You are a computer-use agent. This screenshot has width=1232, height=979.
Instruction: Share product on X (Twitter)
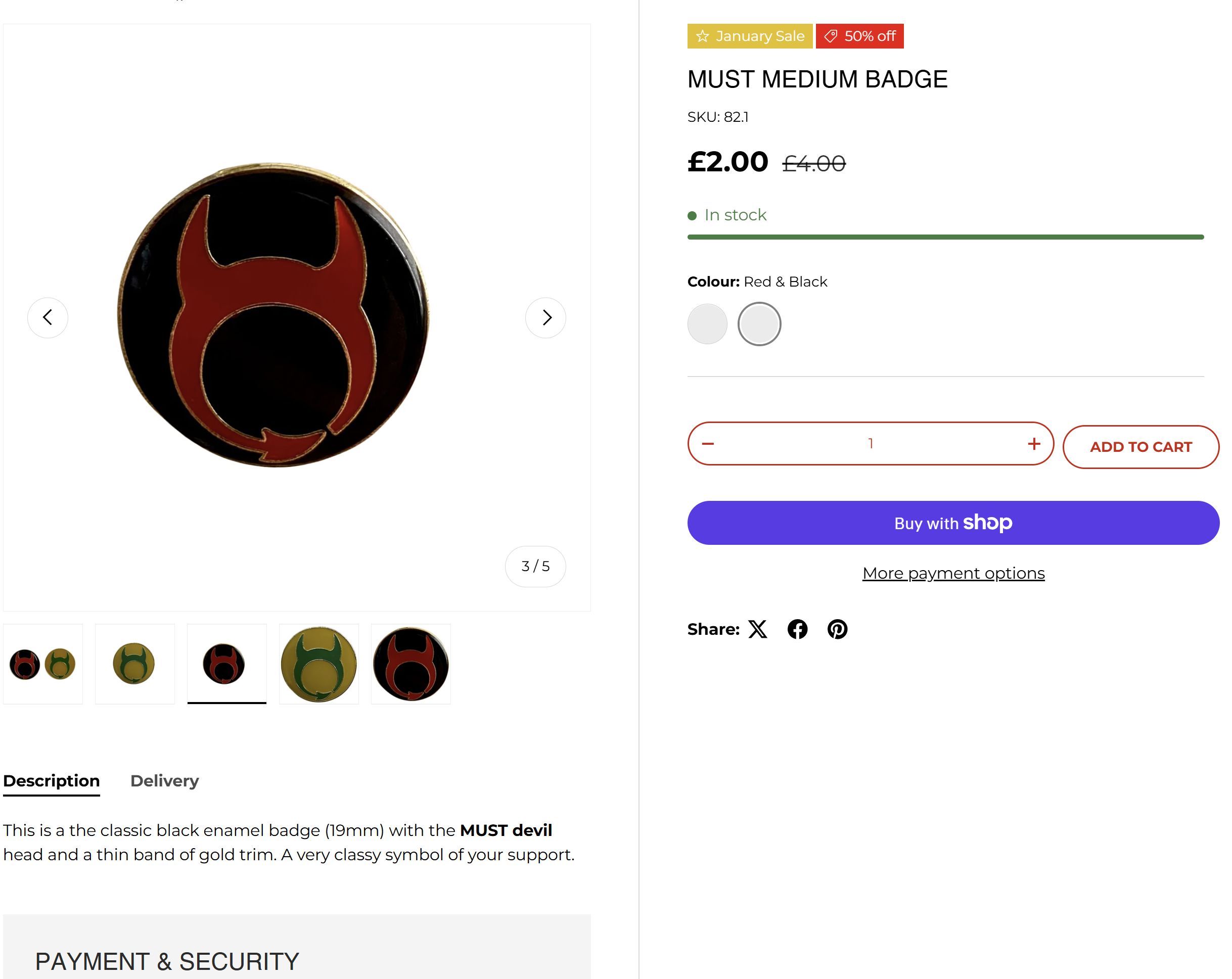pyautogui.click(x=758, y=629)
